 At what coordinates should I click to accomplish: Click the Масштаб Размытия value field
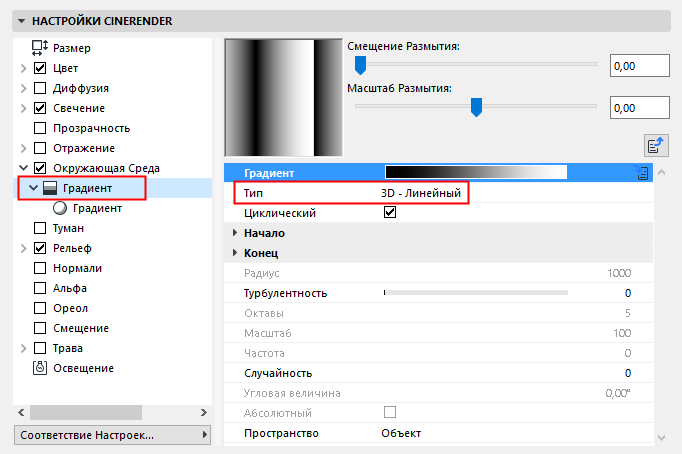point(639,107)
